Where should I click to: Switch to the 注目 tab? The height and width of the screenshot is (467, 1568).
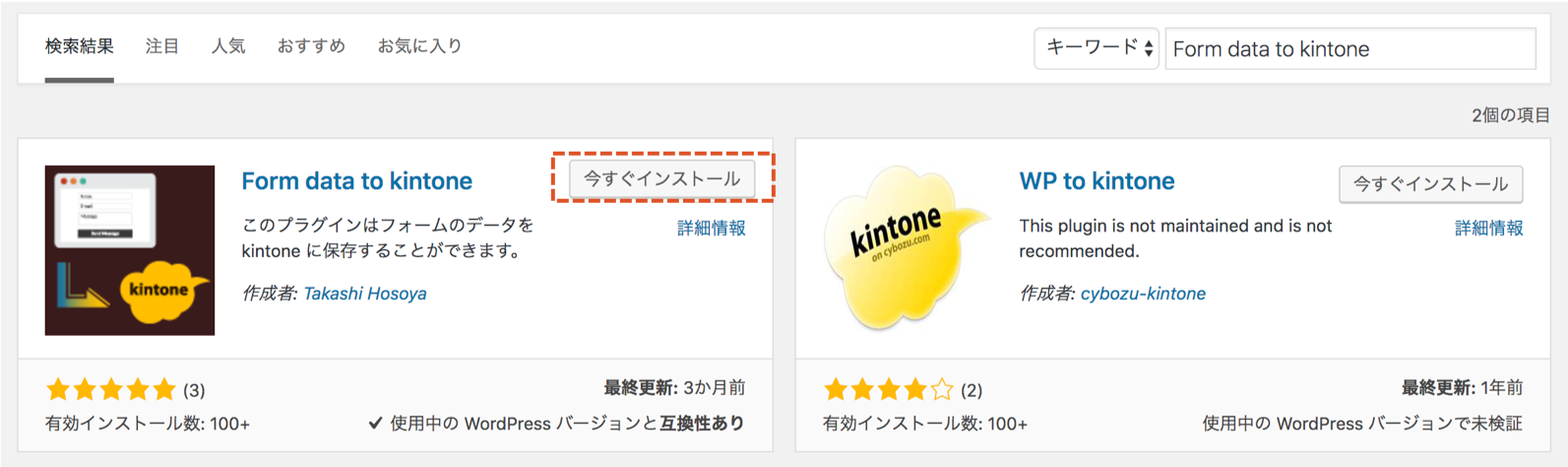pos(162,46)
